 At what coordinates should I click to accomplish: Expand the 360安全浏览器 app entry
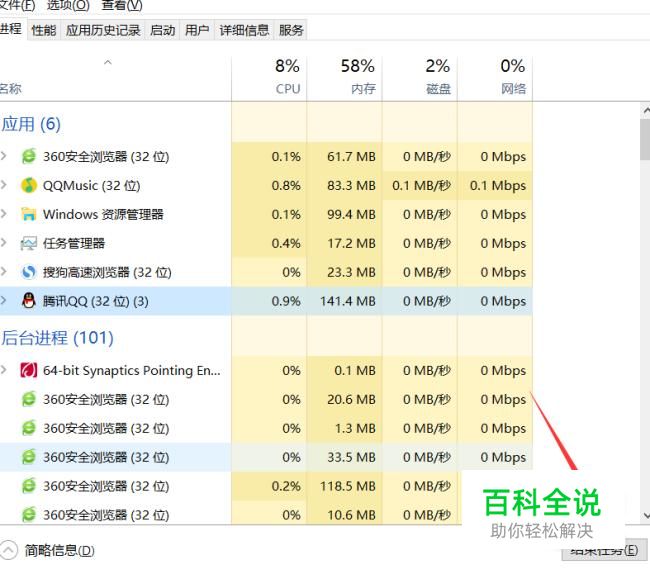tap(4, 156)
